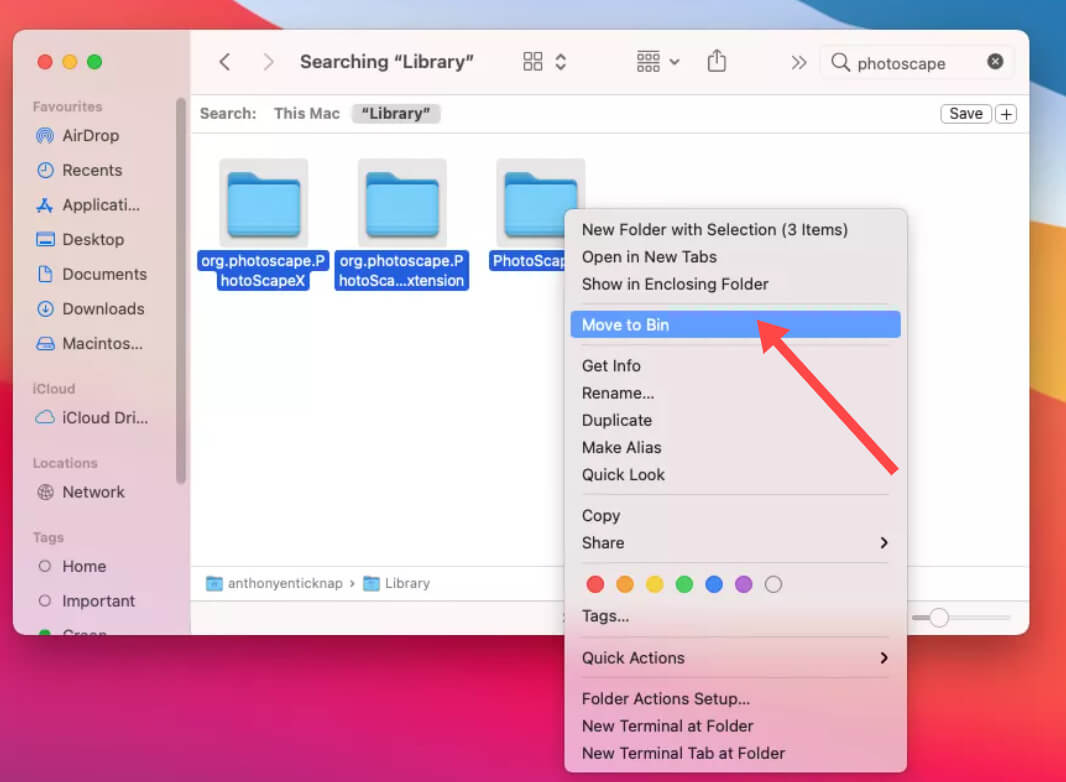The image size is (1066, 782).
Task: Choose Open in New Tabs
Action: click(x=736, y=256)
